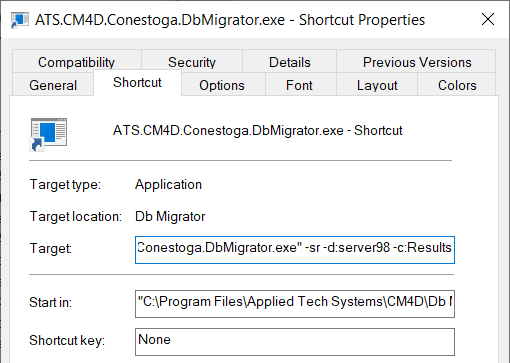The image size is (510, 363).
Task: Go to the Previous Versions tab
Action: pos(417,62)
